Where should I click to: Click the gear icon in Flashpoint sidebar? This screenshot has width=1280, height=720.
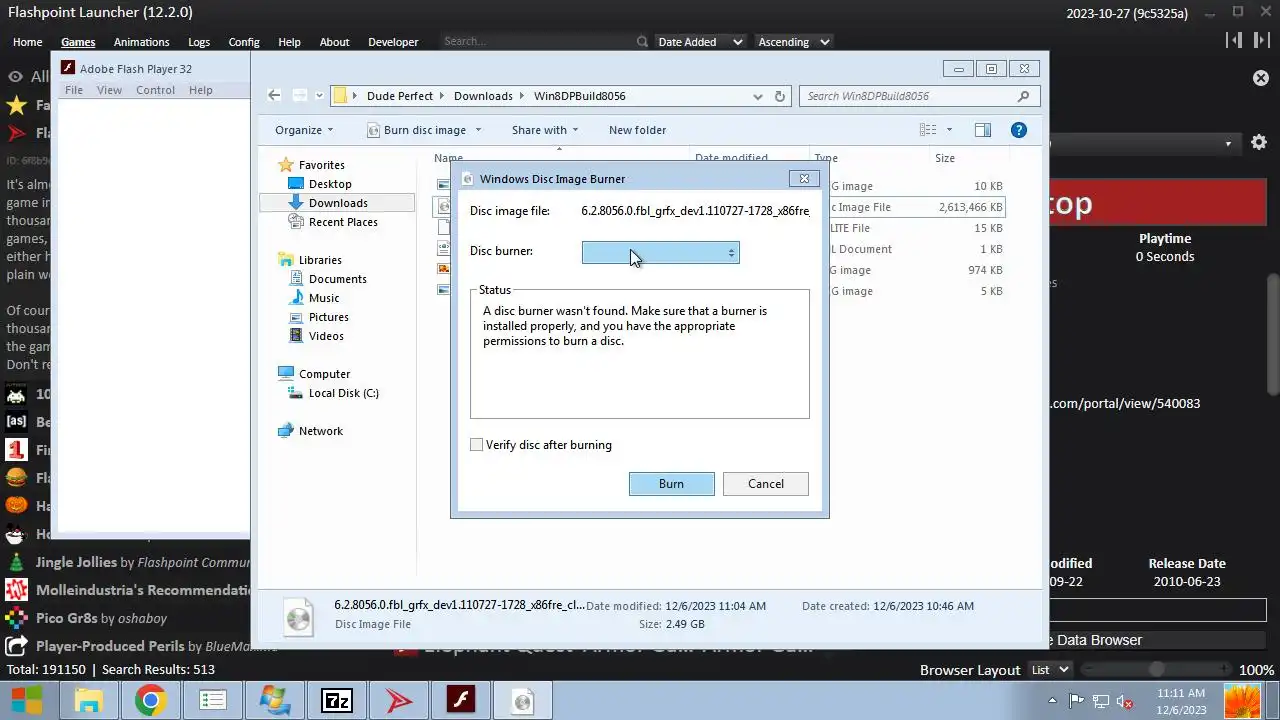pos(1259,143)
